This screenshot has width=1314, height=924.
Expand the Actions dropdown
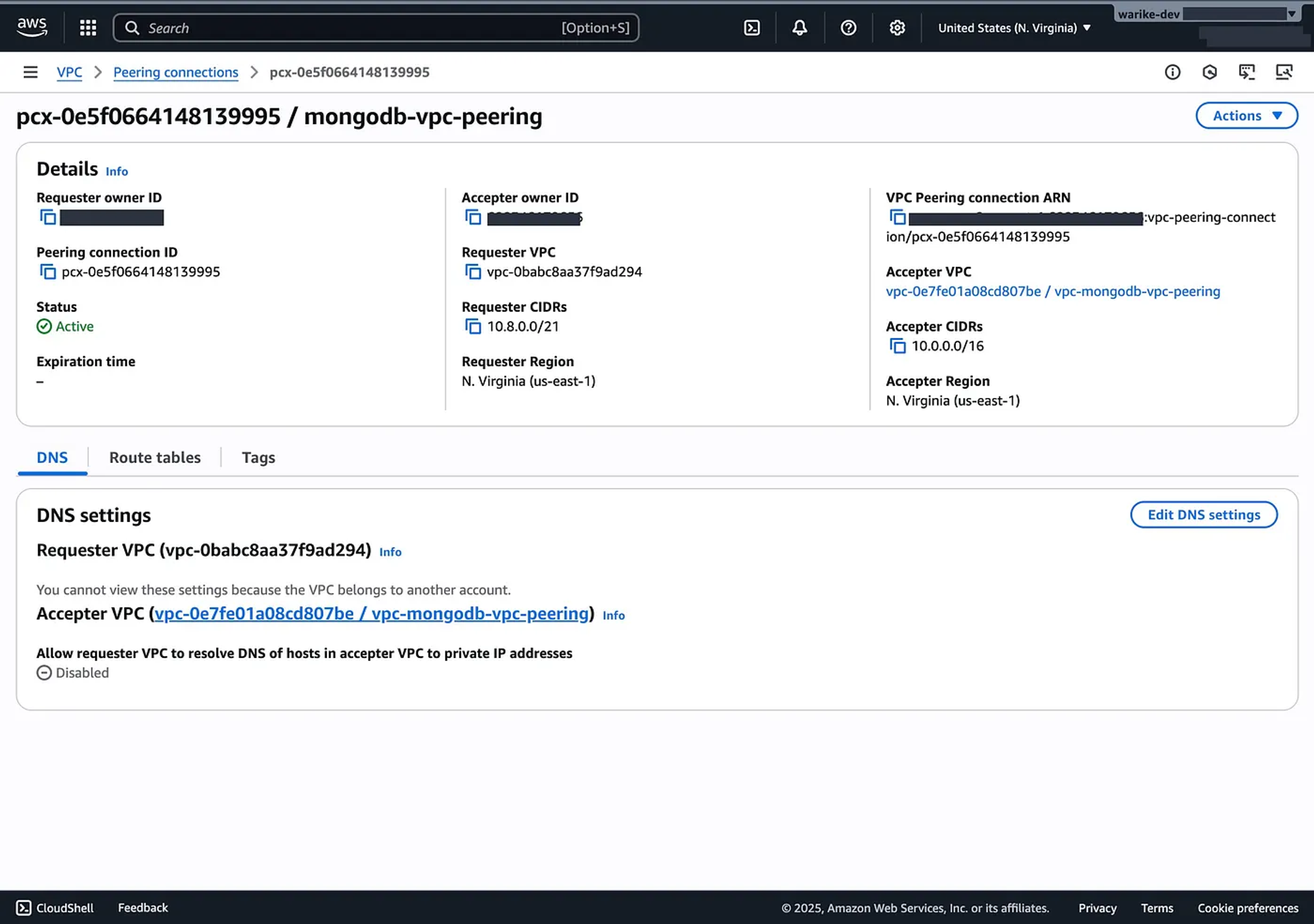coord(1246,116)
